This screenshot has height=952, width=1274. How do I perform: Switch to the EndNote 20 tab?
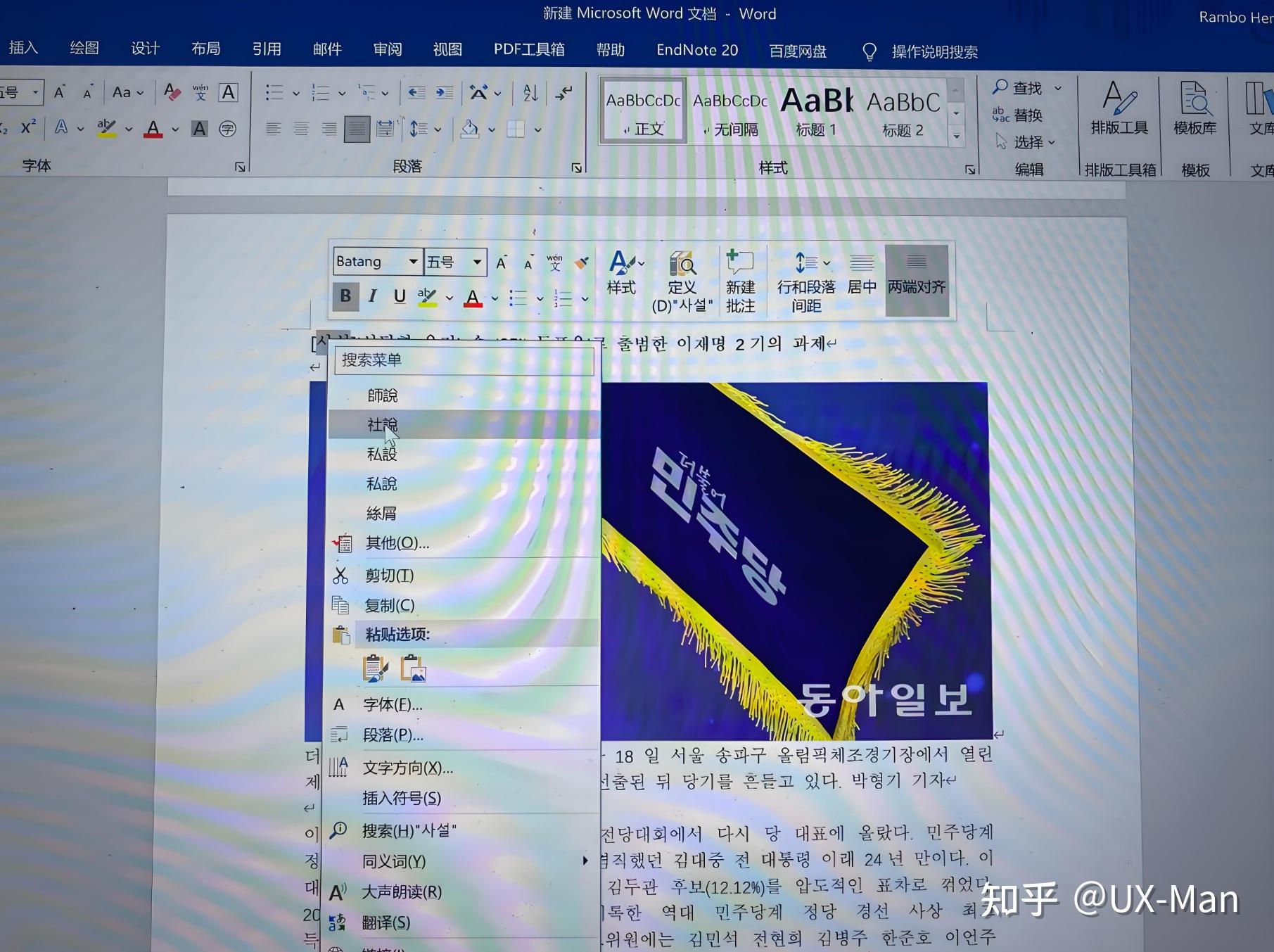pyautogui.click(x=697, y=50)
